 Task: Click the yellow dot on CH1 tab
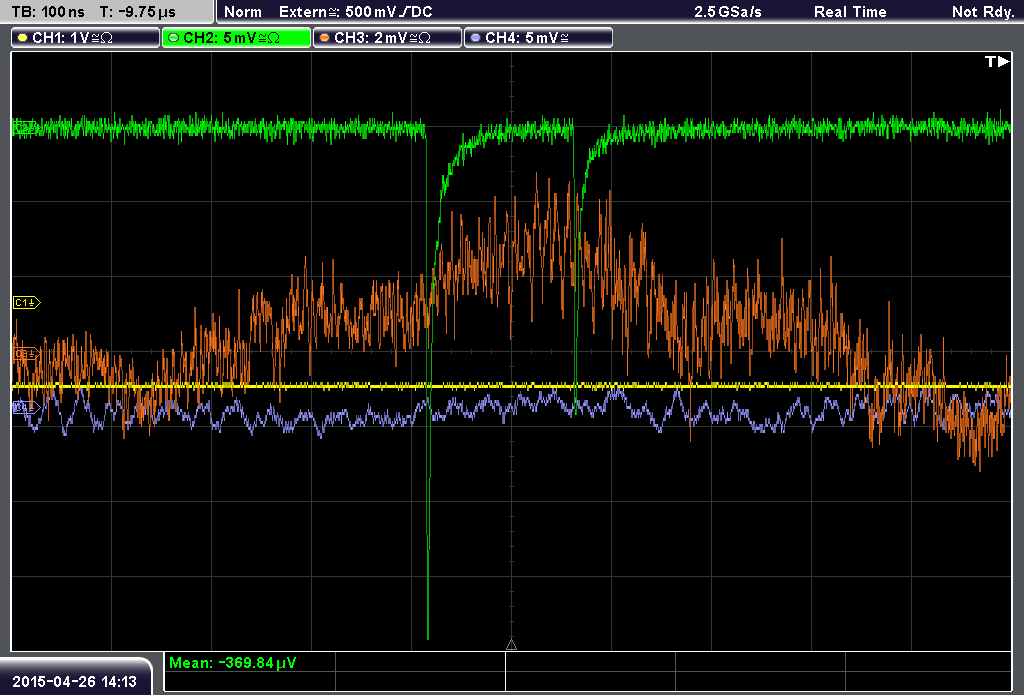tap(23, 38)
